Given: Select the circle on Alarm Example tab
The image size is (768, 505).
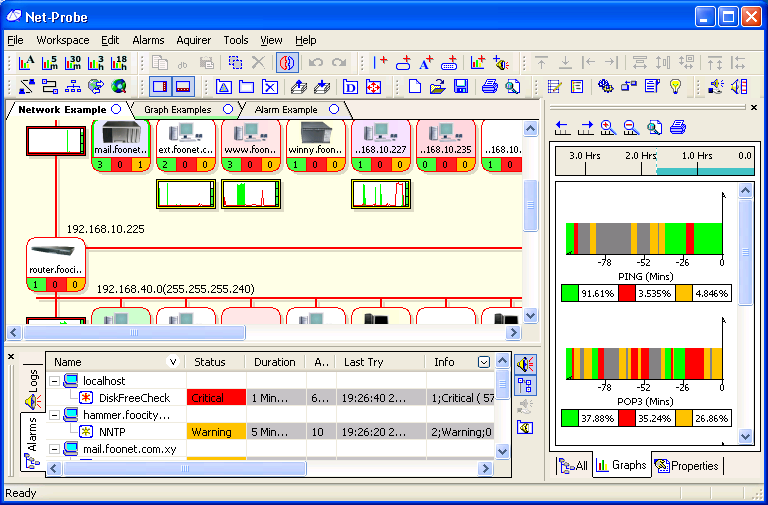Looking at the screenshot, I should [334, 109].
